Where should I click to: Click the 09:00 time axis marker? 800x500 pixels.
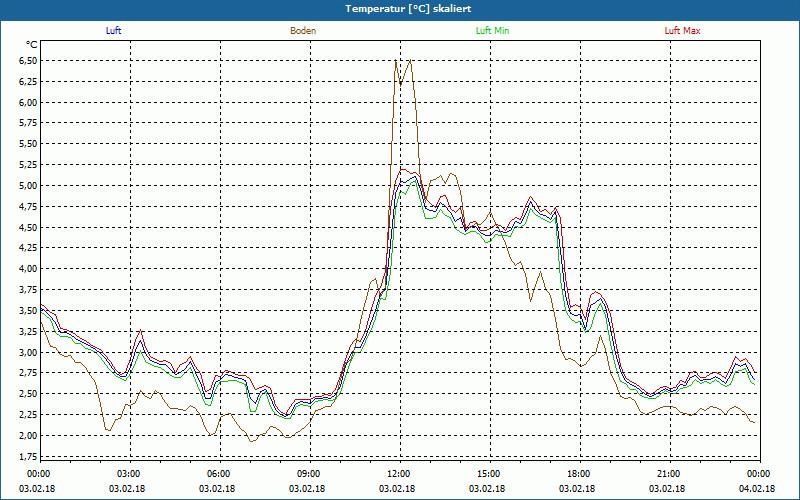[309, 474]
